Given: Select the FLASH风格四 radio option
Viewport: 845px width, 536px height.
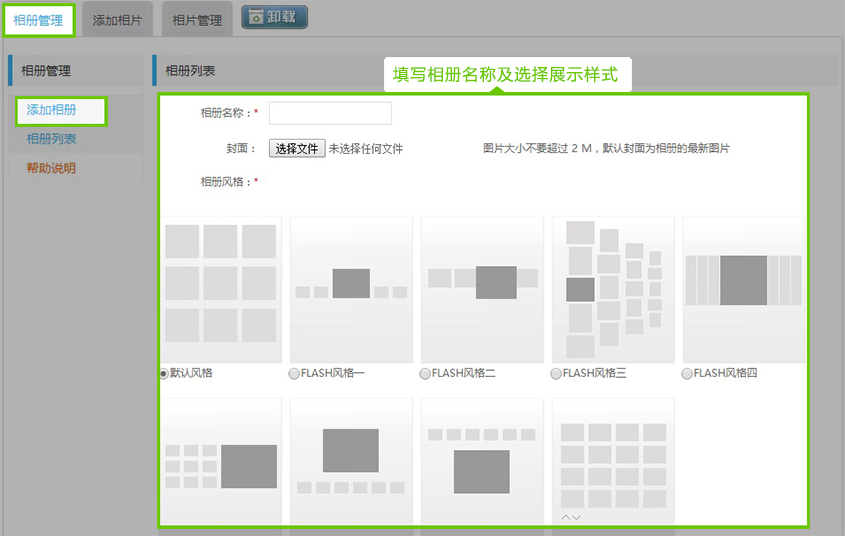Looking at the screenshot, I should point(687,373).
